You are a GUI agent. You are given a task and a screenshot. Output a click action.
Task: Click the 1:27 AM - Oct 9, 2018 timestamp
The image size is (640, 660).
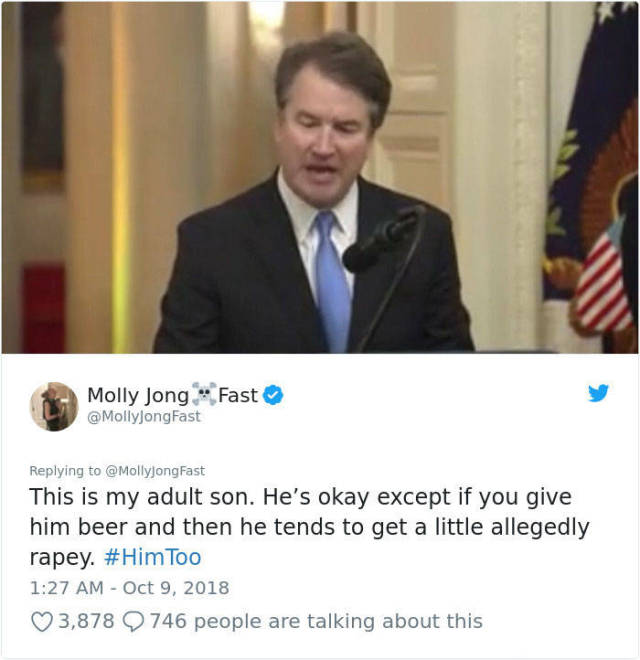click(129, 588)
